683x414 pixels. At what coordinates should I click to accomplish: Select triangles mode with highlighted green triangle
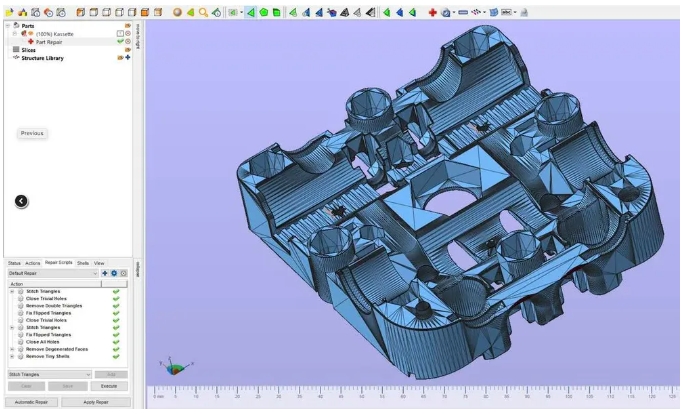pos(250,12)
